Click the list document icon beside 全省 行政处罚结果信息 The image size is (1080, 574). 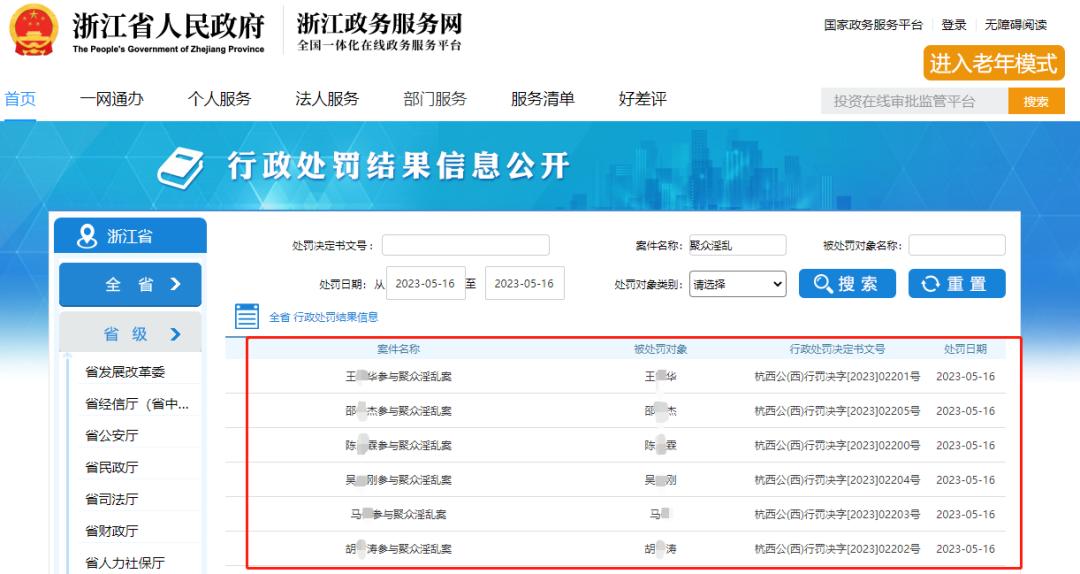247,316
